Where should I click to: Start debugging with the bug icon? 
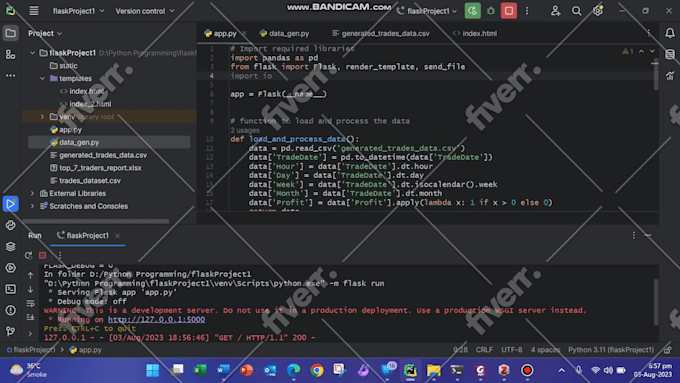tap(491, 11)
